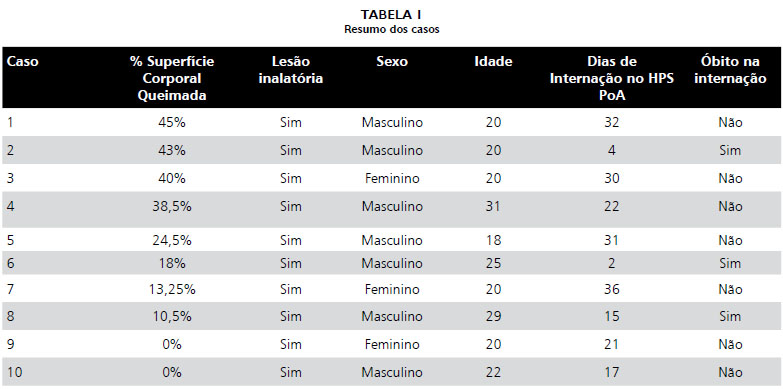783x389 pixels.
Task: Click the 36 days value in case 7
Action: (x=612, y=290)
